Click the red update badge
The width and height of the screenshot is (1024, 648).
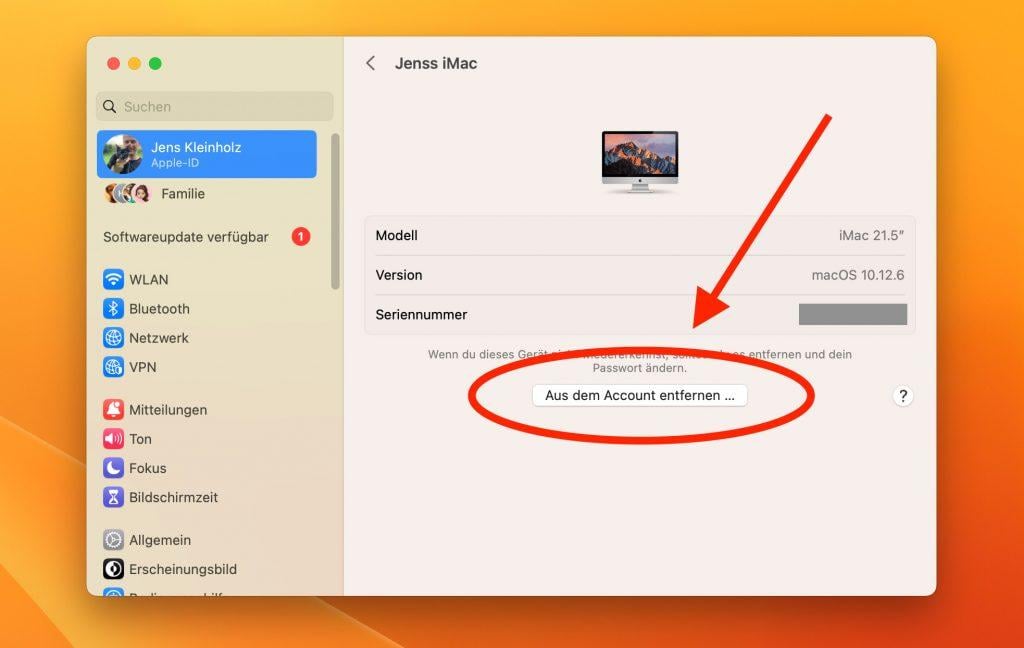300,236
